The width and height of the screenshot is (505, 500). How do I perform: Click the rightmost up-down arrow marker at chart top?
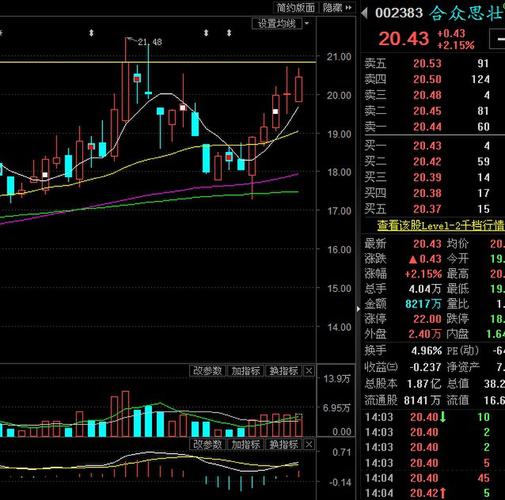[229, 33]
